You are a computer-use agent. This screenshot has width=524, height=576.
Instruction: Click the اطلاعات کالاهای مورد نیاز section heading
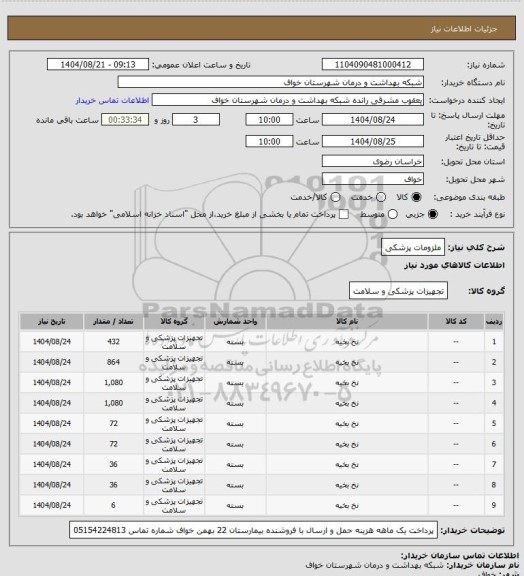(454, 265)
